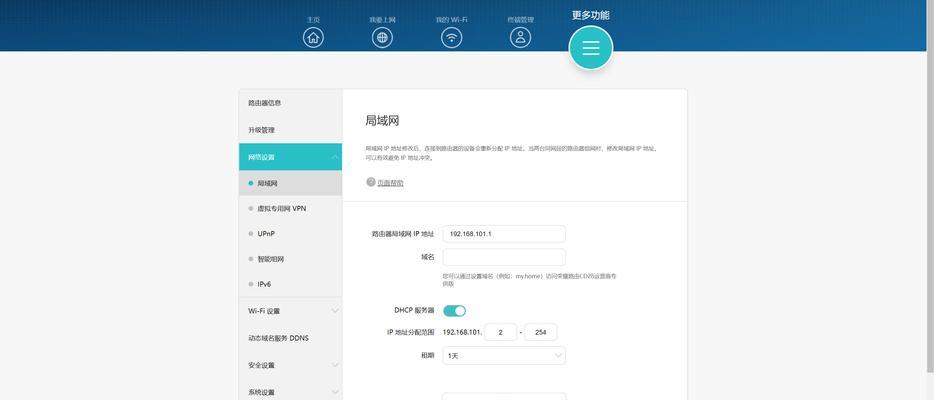Select 路由器信息 in the sidebar

coord(291,103)
